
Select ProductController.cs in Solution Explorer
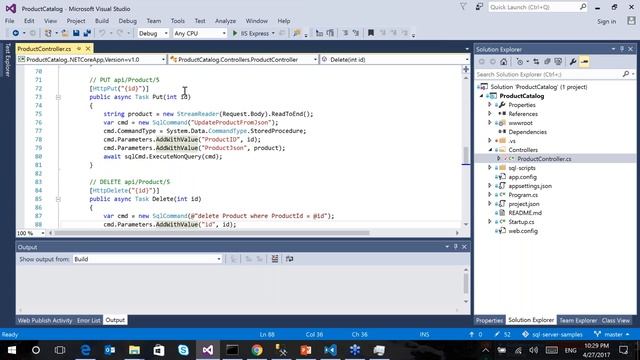(x=544, y=159)
